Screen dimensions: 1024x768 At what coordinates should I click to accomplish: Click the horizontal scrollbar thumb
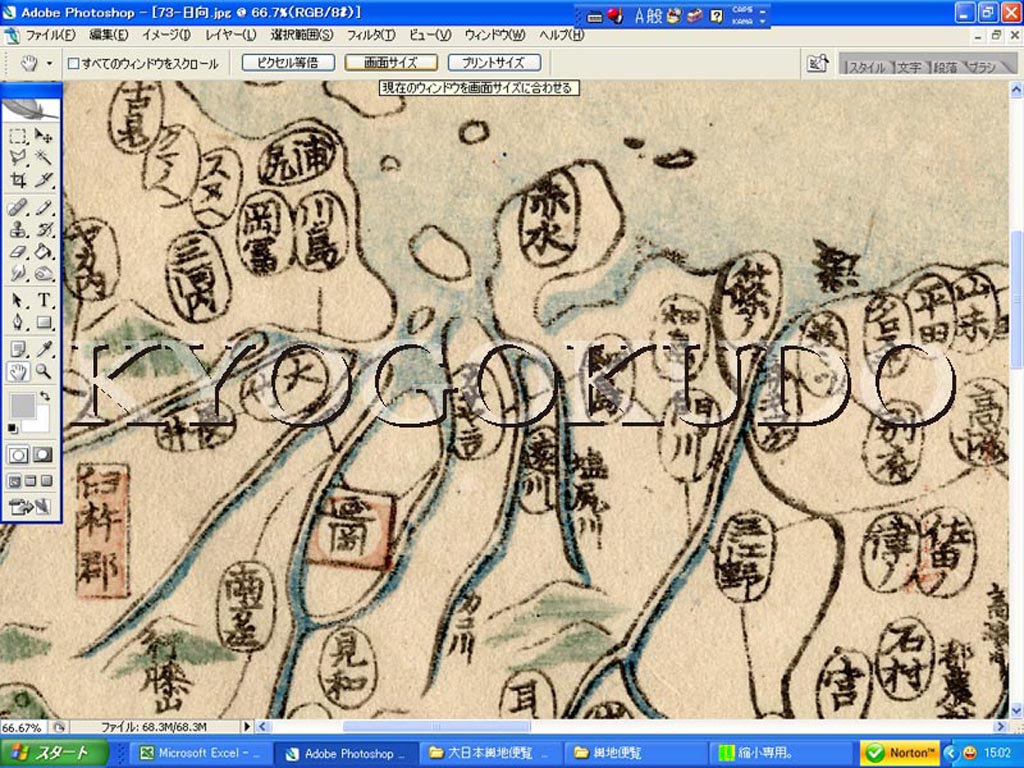(x=436, y=726)
